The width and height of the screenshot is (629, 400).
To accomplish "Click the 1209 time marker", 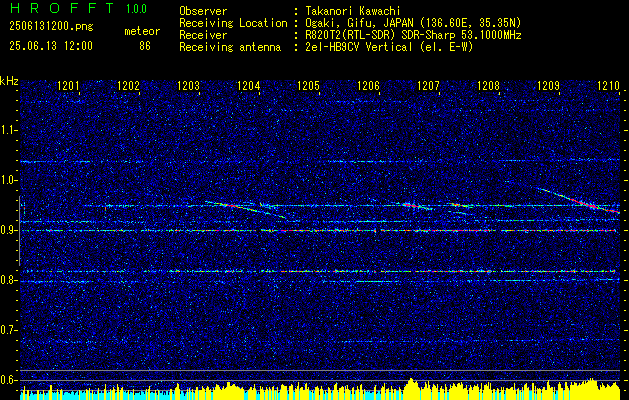I will pos(548,86).
